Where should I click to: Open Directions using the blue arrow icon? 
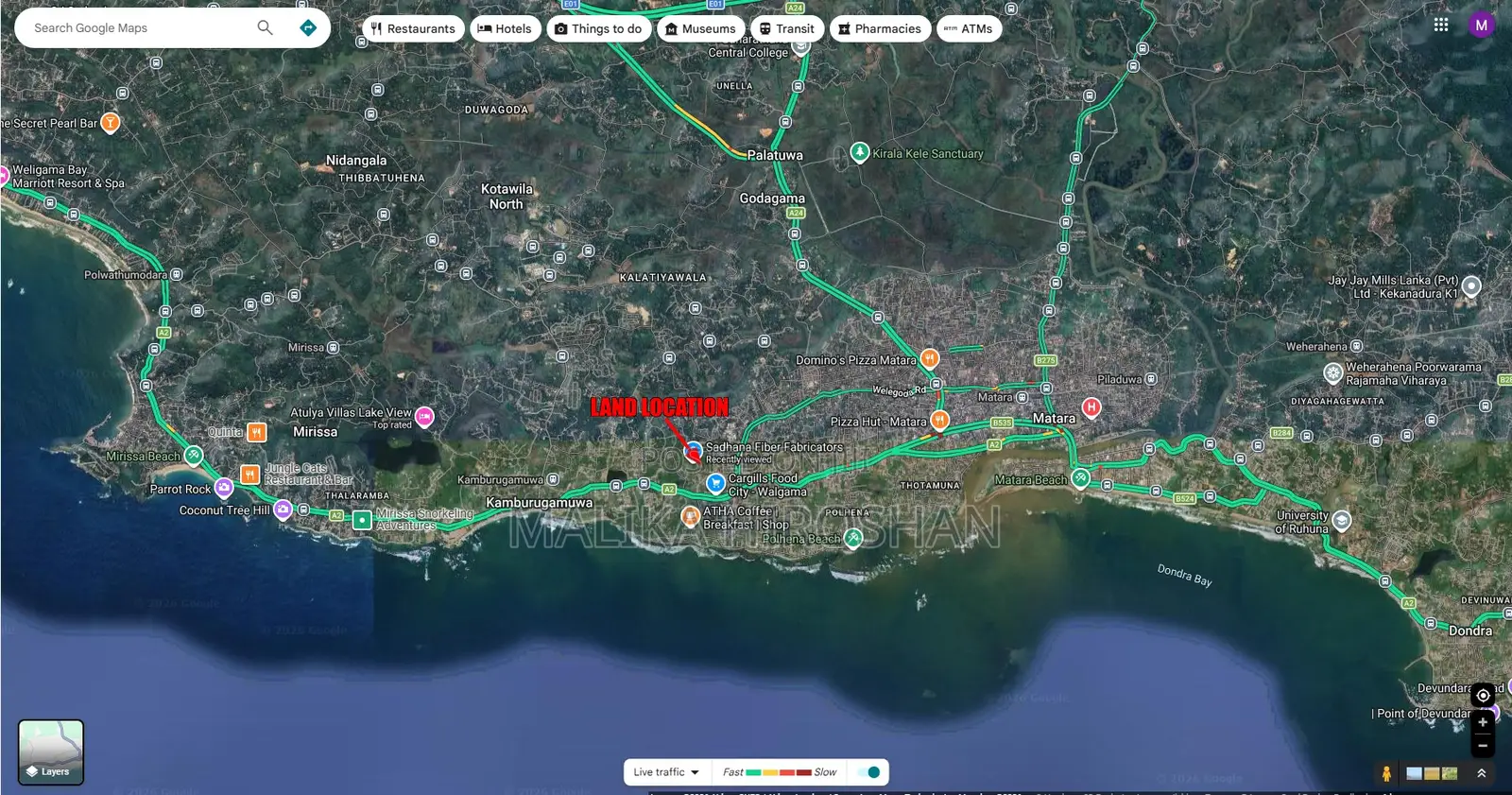pos(308,27)
